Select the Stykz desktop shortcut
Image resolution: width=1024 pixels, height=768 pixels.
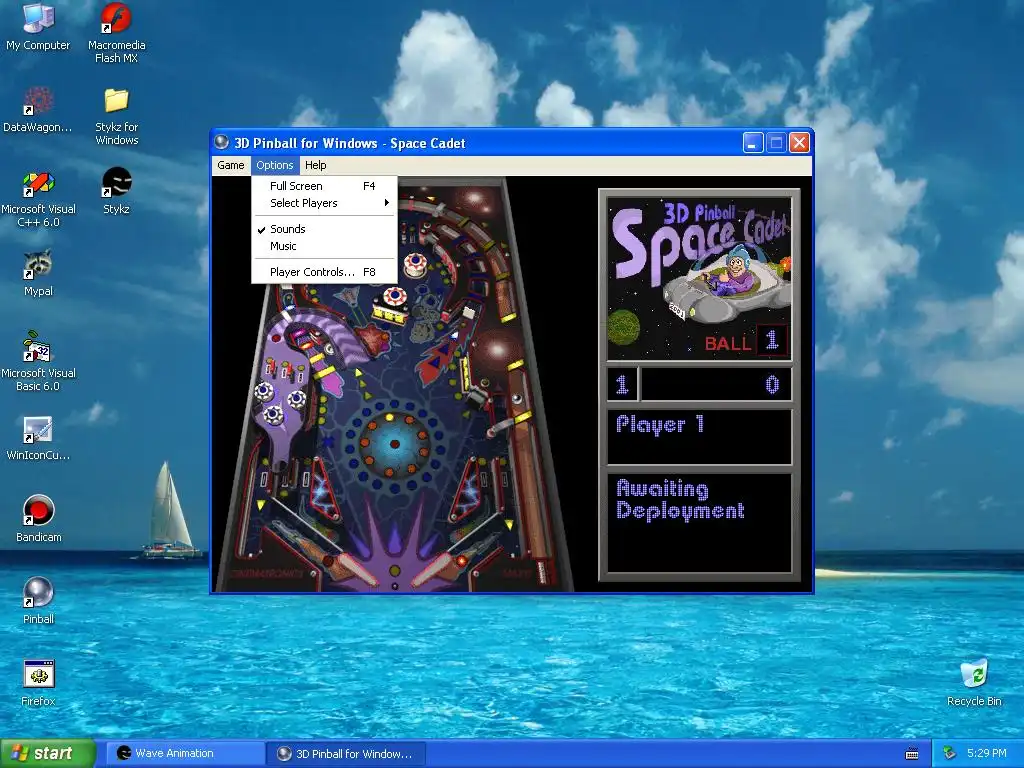pyautogui.click(x=116, y=191)
